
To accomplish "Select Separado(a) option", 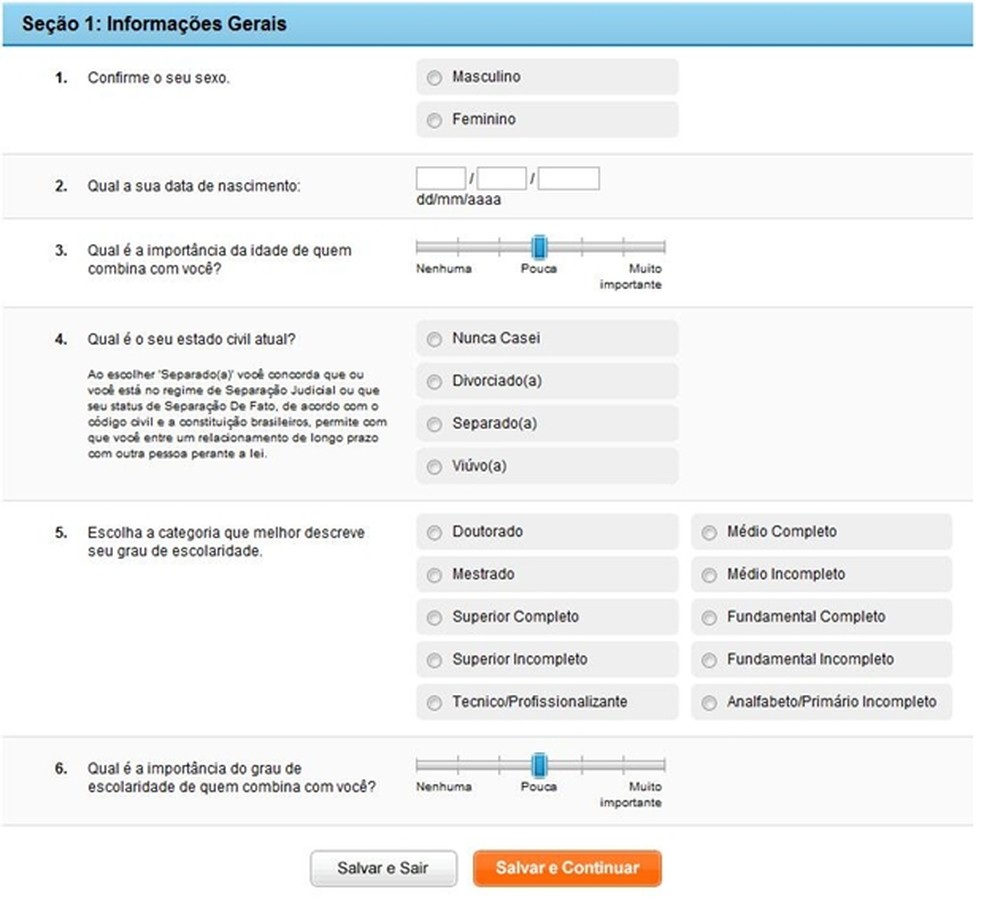I will pyautogui.click(x=433, y=424).
